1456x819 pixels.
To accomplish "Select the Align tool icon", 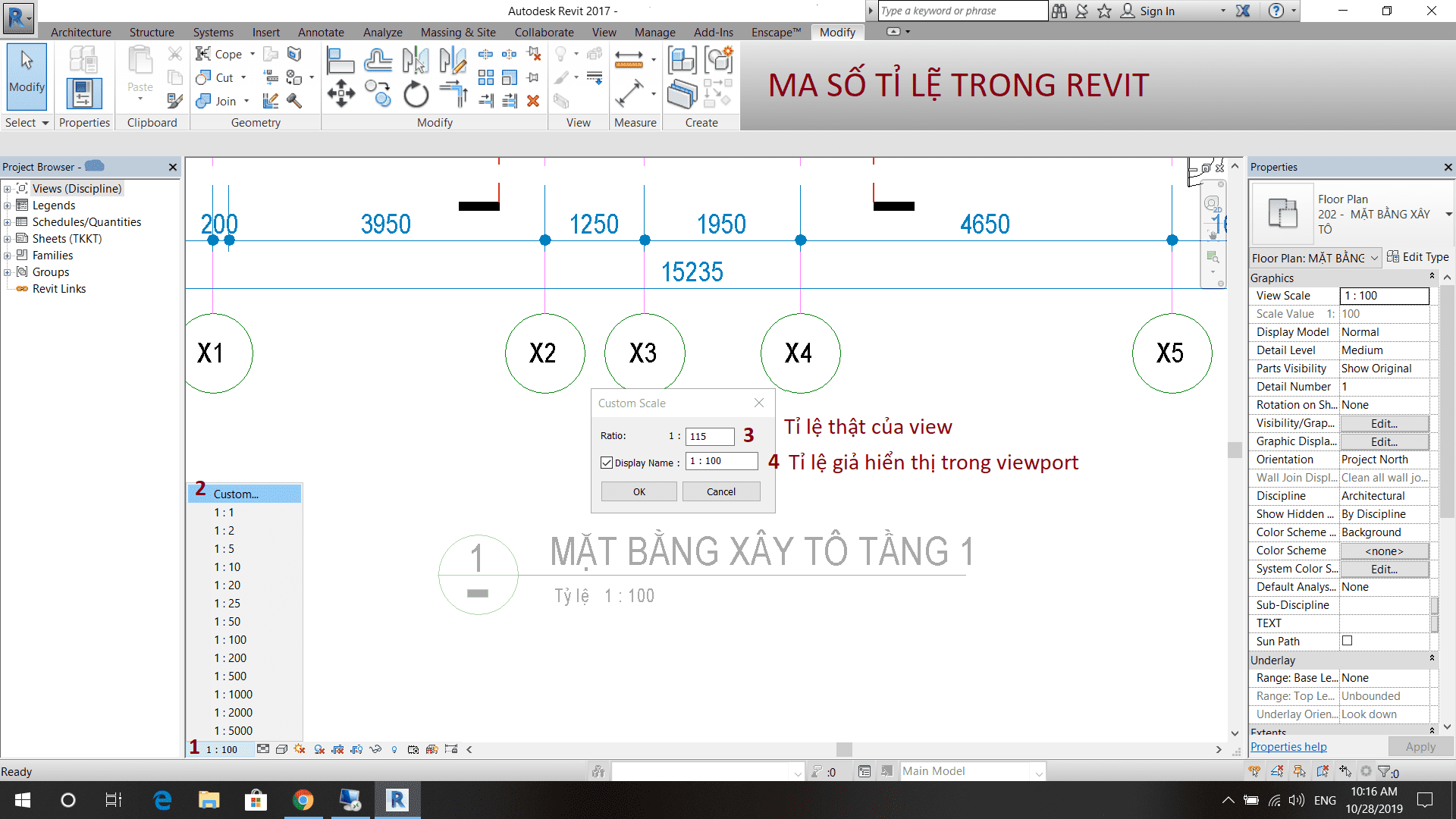I will pos(340,61).
